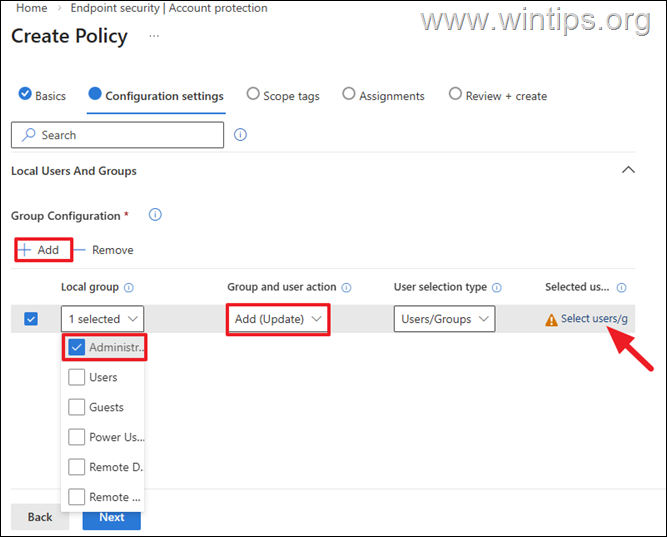Switch to the Assignments tab

383,95
